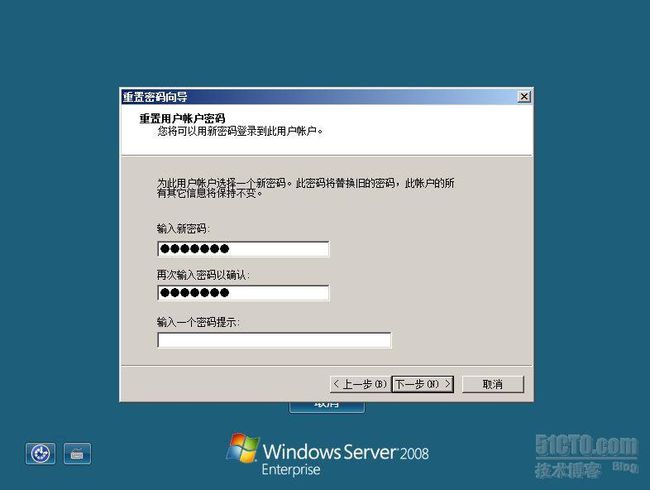Click the 输入一个密码提示 label
650x490 pixels.
point(198,322)
